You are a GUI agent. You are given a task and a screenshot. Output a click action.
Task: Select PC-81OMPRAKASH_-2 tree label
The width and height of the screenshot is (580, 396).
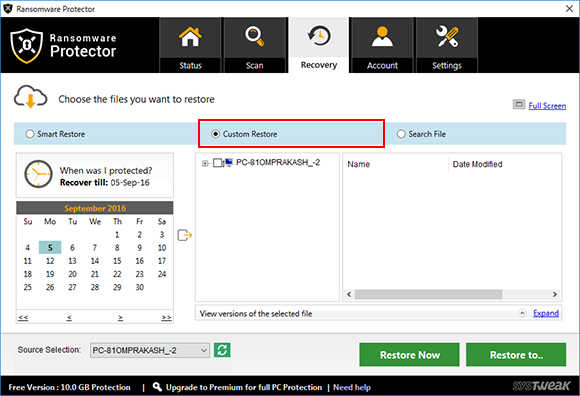278,162
